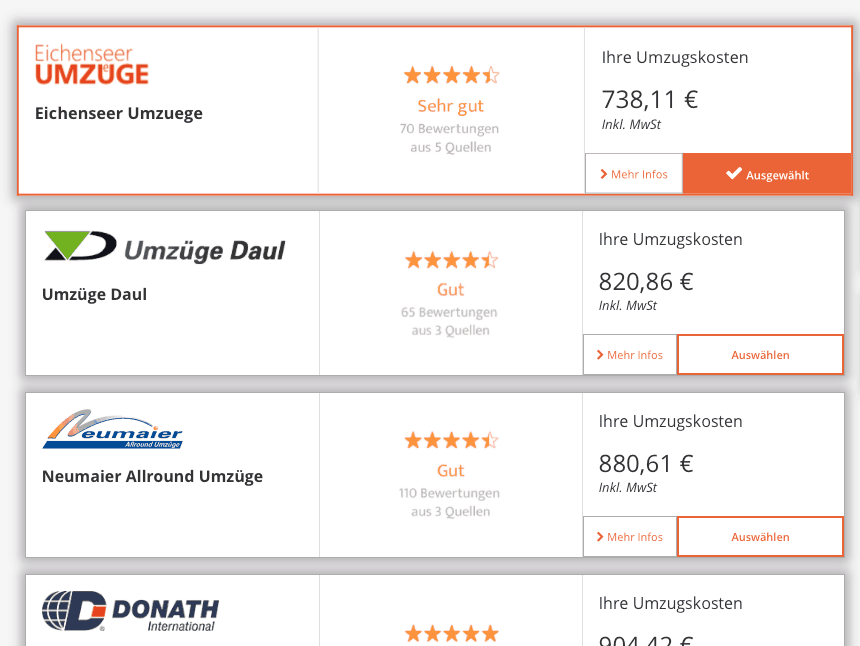Click the 820,86 € price
Viewport: 860px width, 646px height.
click(x=646, y=282)
